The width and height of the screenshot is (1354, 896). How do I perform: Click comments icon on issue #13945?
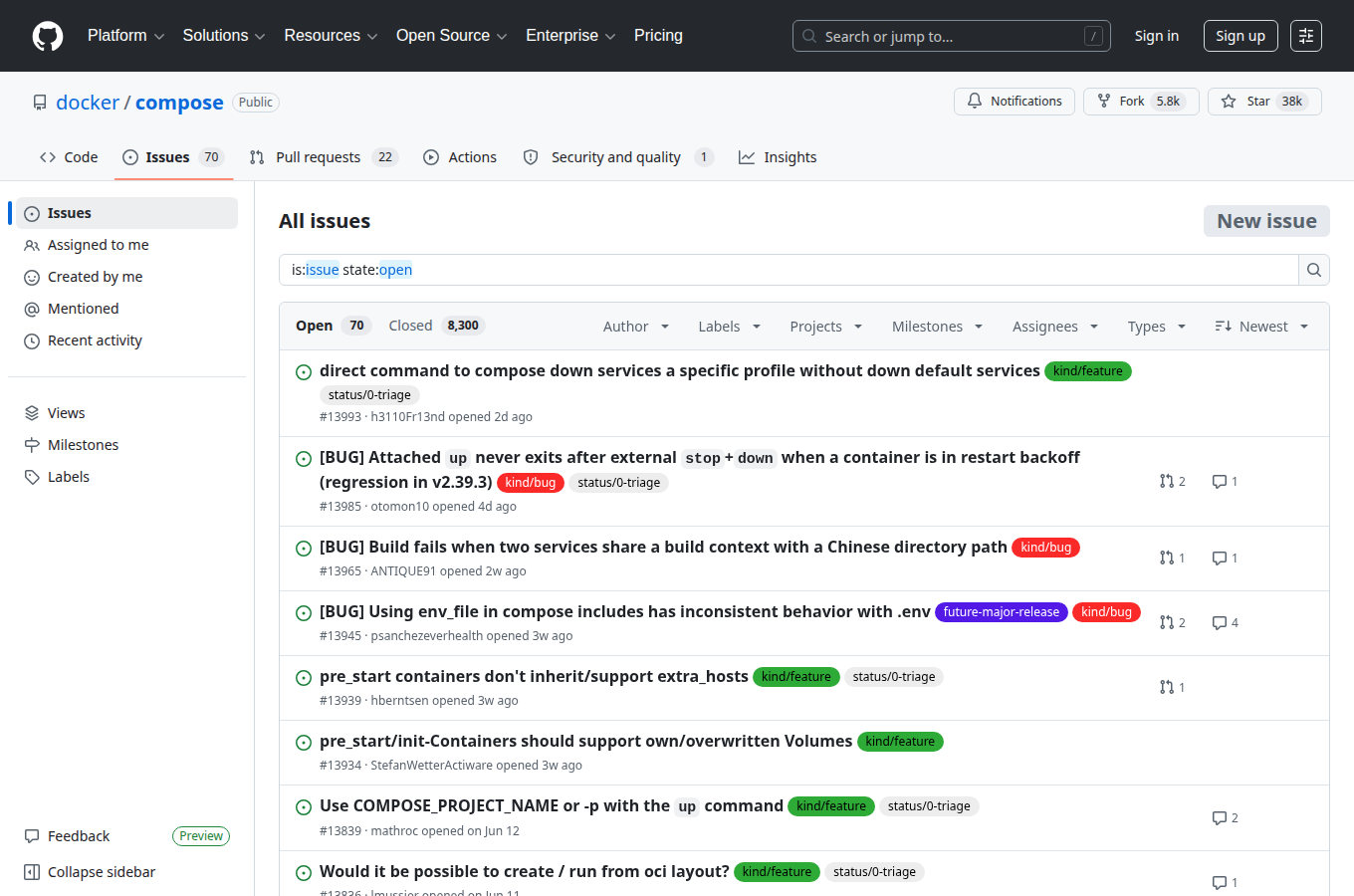(1219, 622)
